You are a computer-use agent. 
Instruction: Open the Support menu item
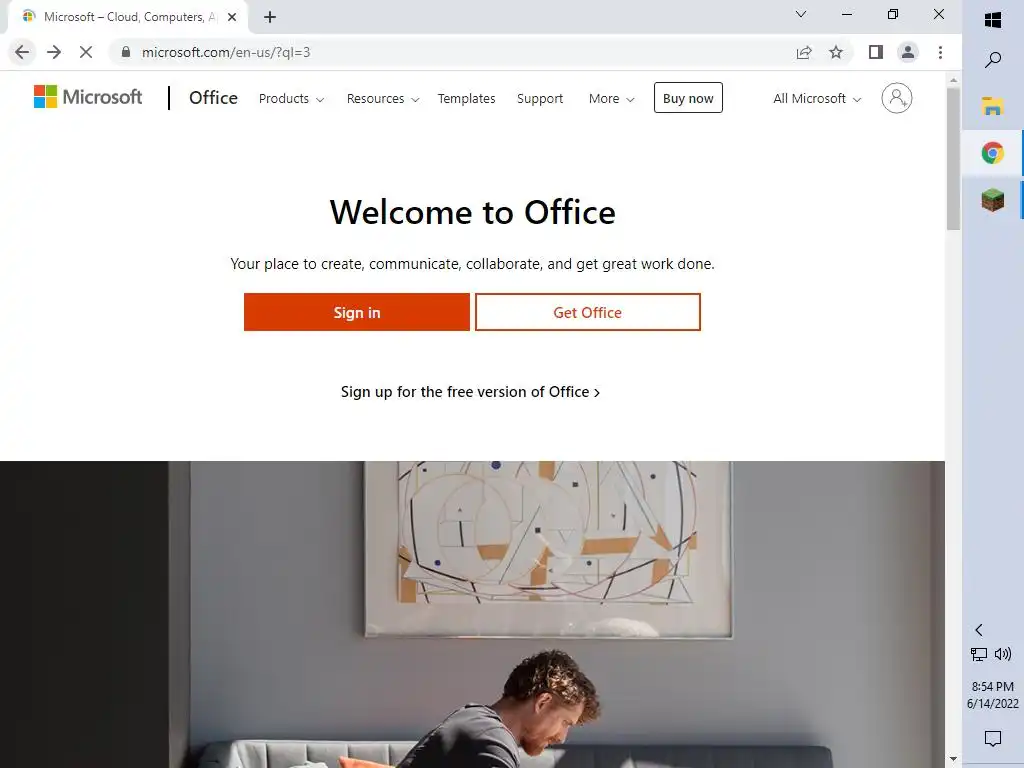coord(540,99)
